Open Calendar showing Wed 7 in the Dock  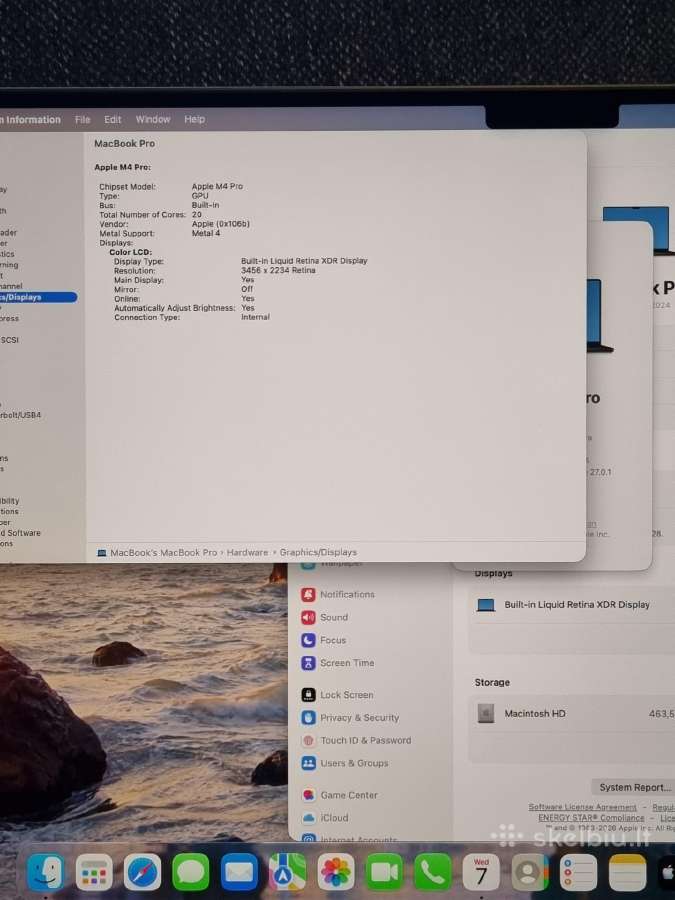481,872
